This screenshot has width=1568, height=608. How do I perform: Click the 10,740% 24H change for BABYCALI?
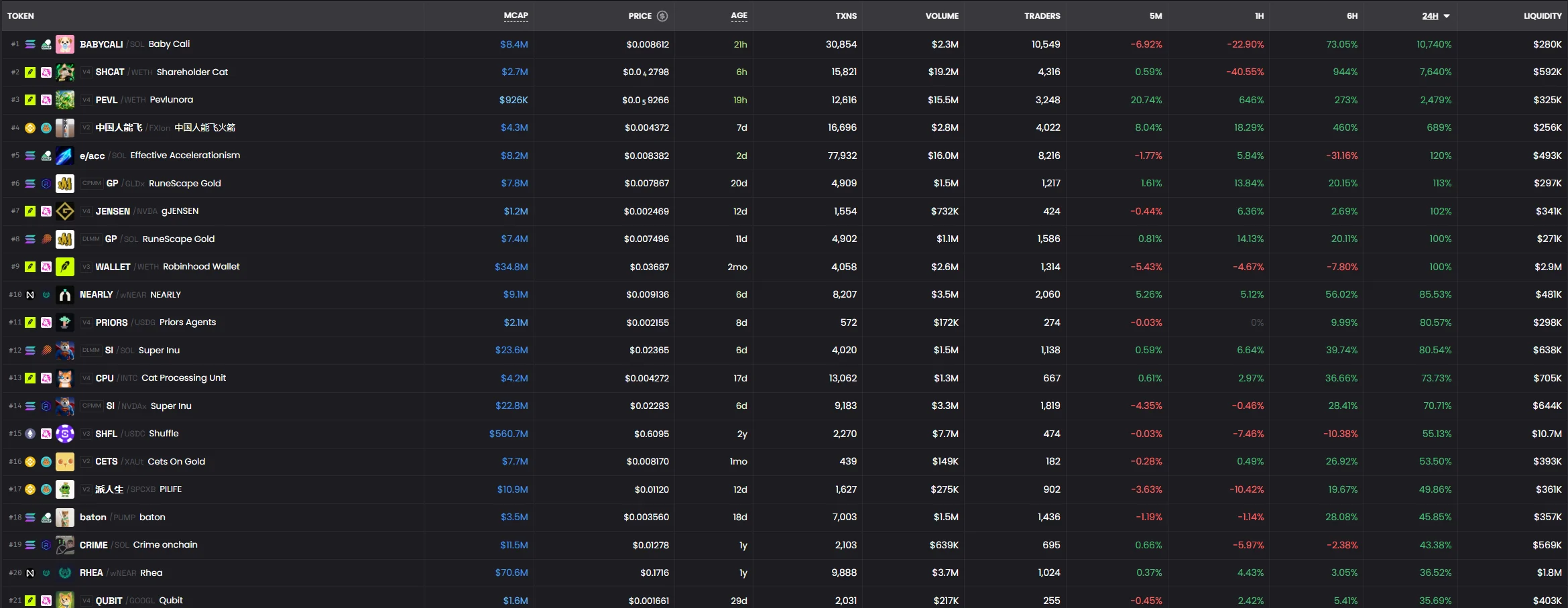click(1433, 44)
